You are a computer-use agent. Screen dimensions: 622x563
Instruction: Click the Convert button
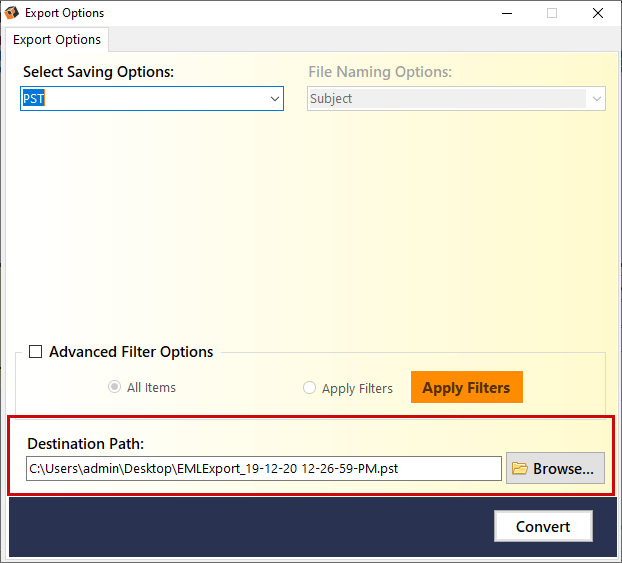(x=543, y=526)
